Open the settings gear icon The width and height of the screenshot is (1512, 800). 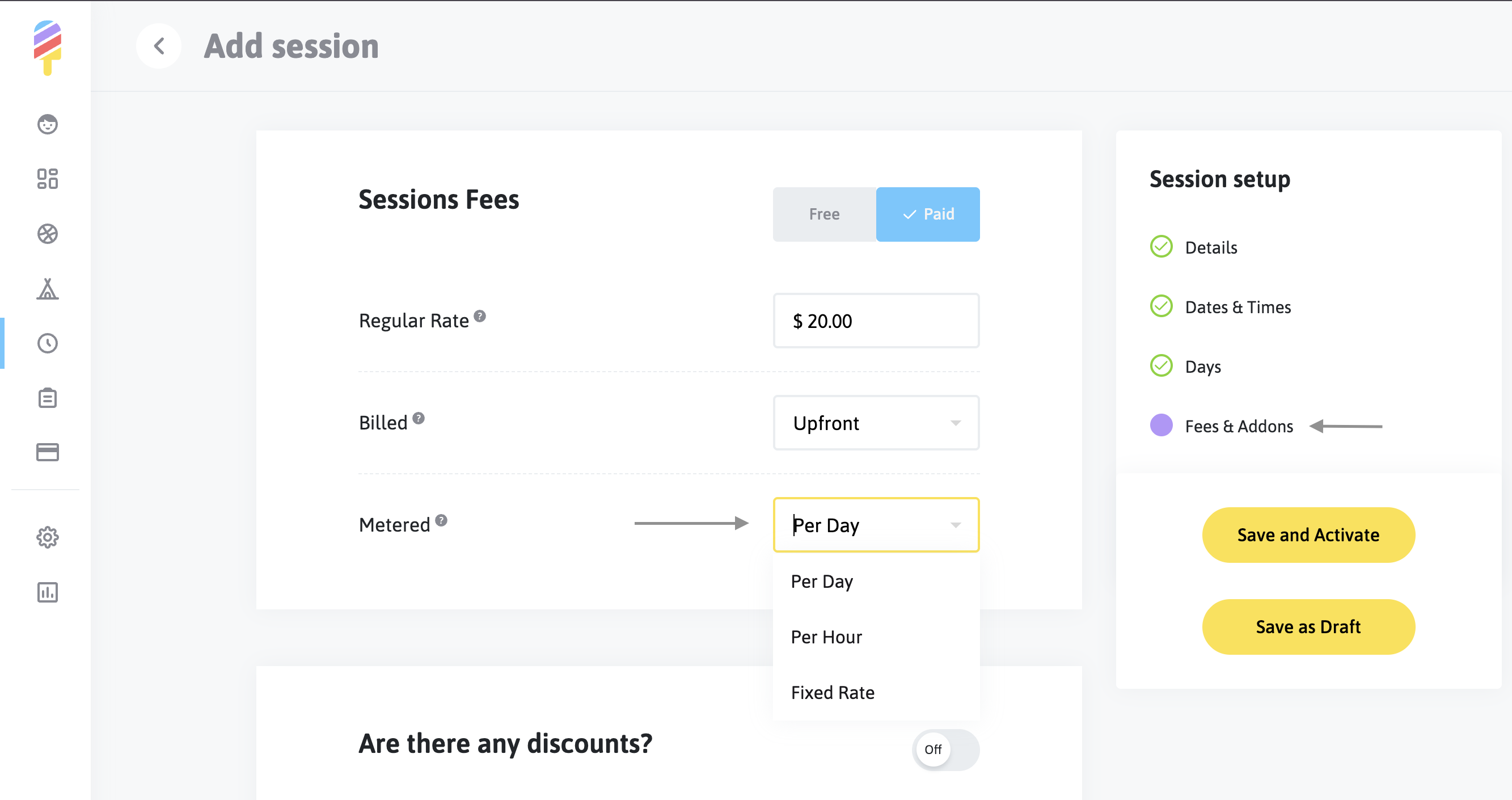[x=48, y=537]
